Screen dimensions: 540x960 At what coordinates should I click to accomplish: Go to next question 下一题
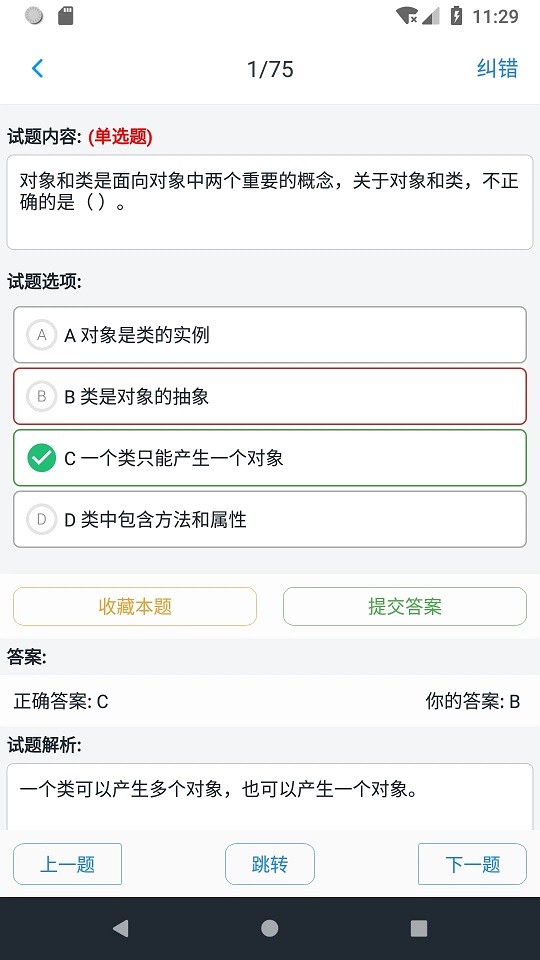pos(472,864)
